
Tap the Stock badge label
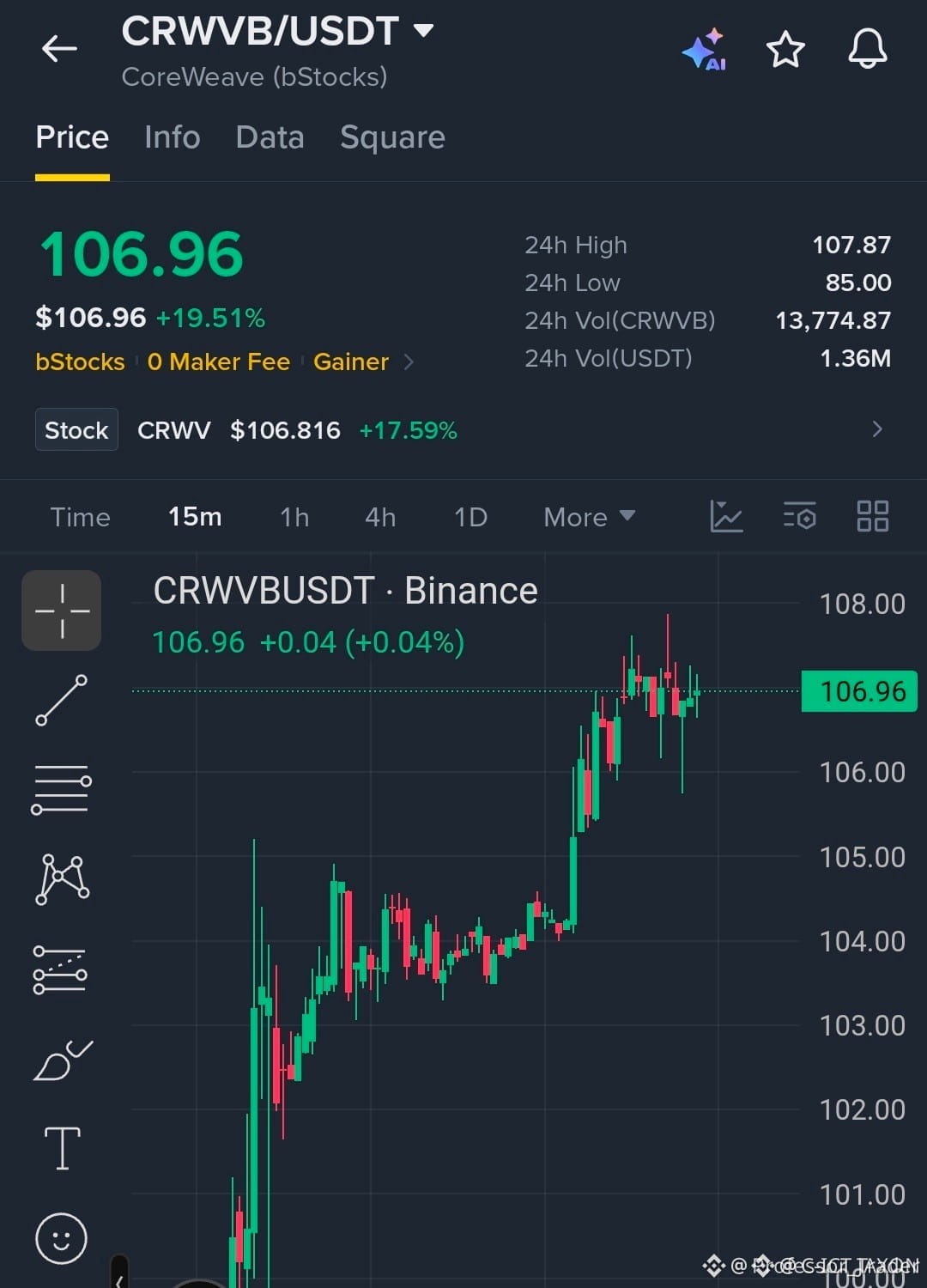[76, 429]
